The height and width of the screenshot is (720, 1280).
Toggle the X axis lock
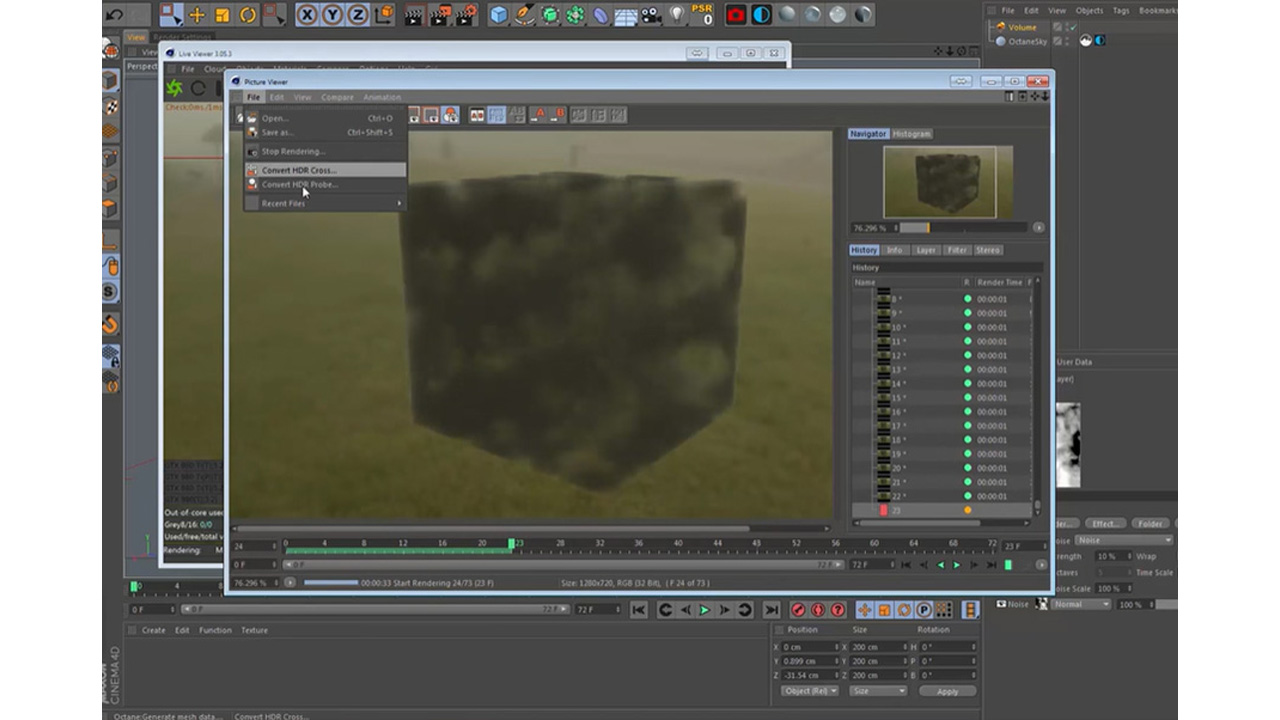(x=307, y=15)
